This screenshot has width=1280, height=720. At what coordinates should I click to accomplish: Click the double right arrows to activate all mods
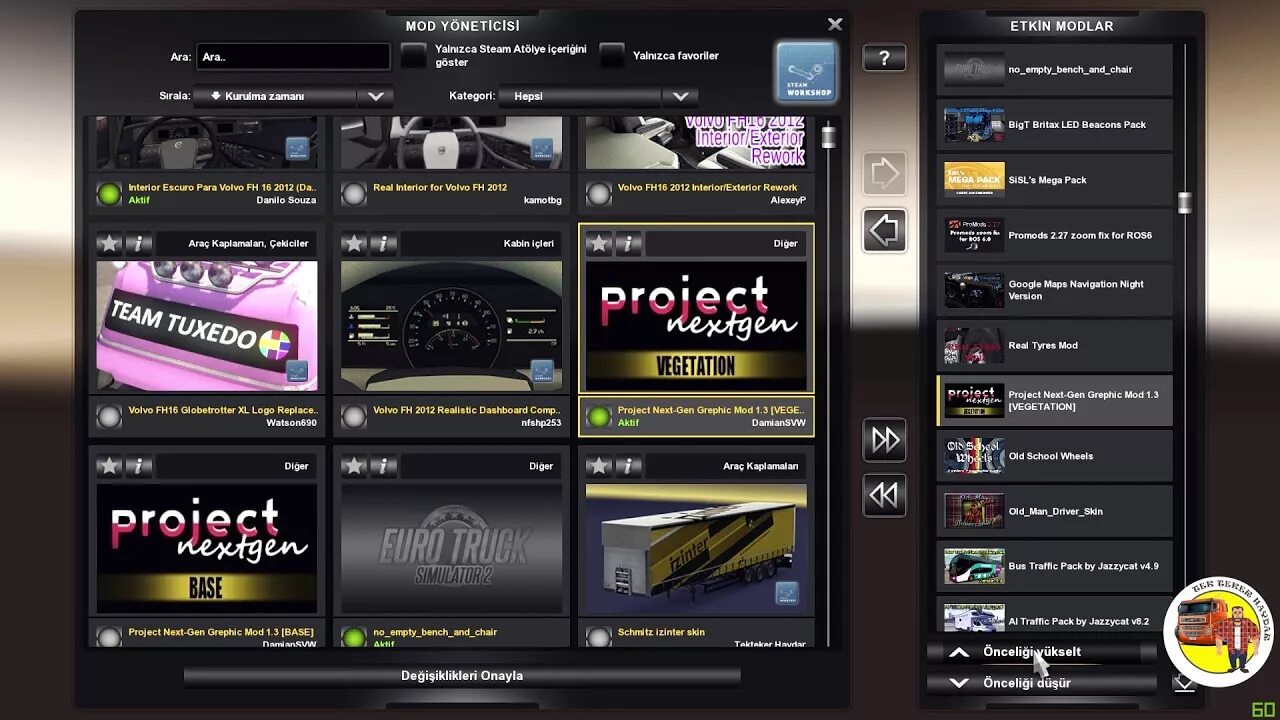tap(884, 440)
